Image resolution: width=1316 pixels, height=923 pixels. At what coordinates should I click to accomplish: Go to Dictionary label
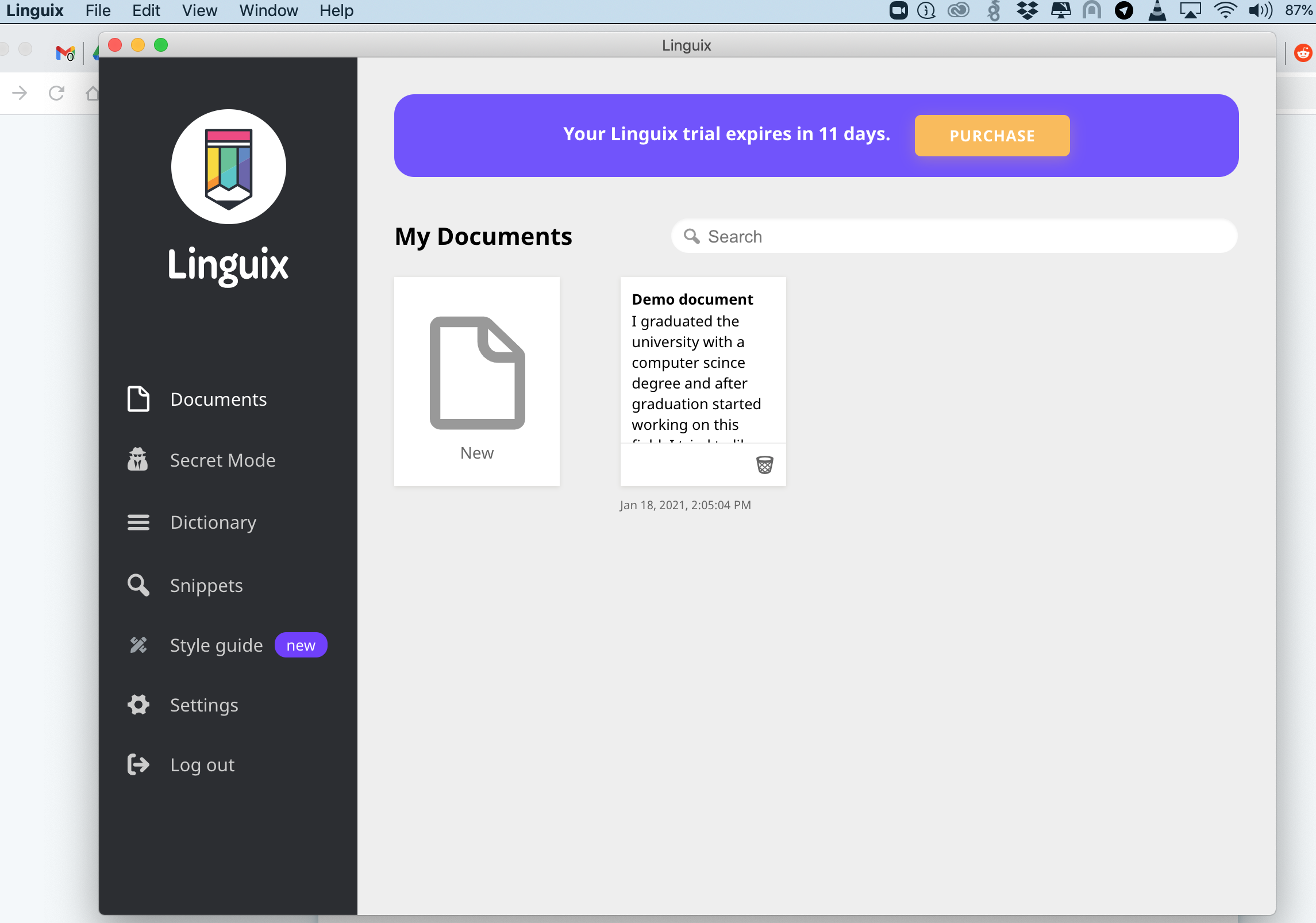coord(213,522)
